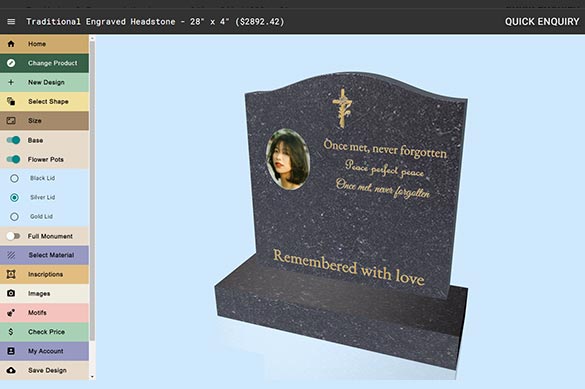
Task: Enable the Full Monument switch
Action: tap(13, 236)
